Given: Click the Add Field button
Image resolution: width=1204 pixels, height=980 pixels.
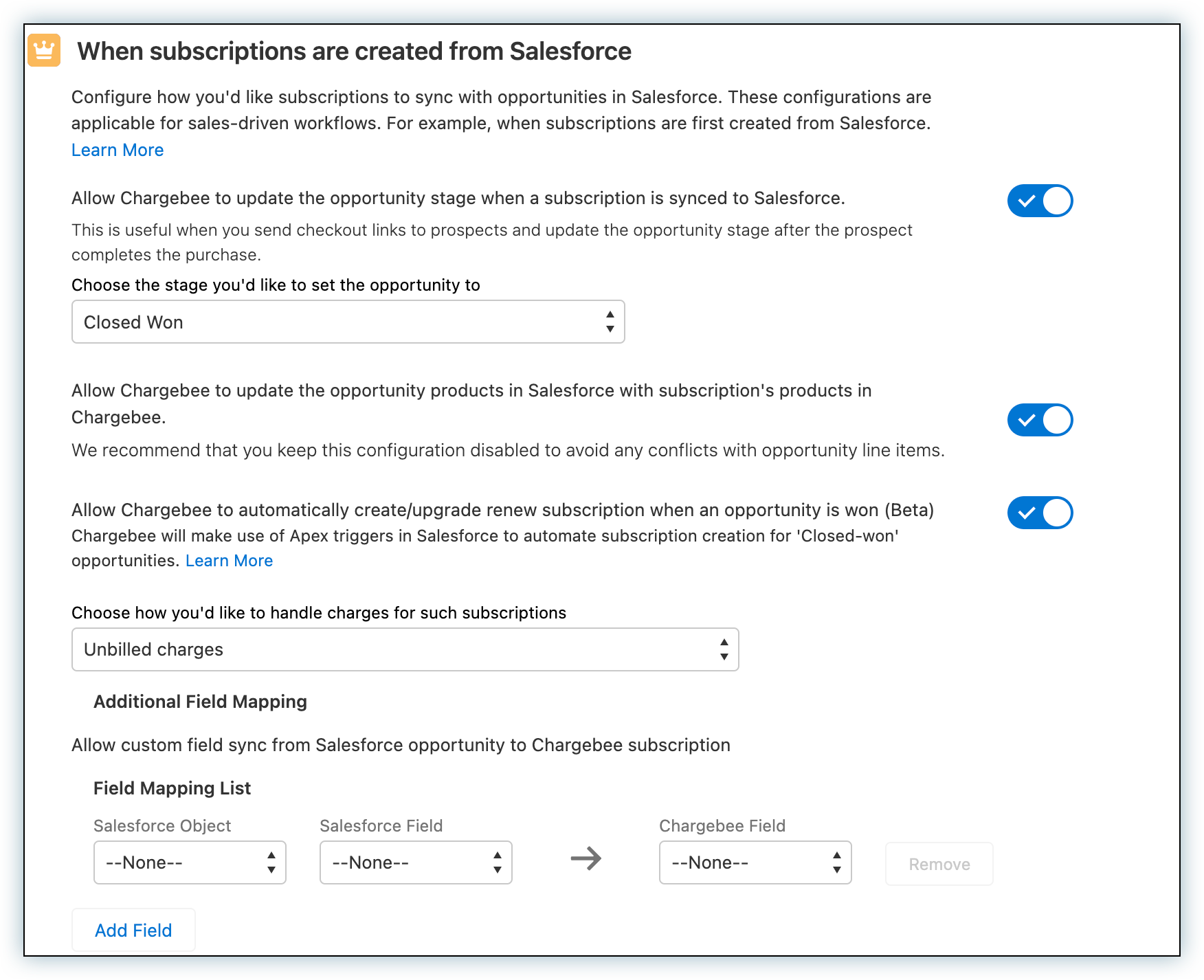Looking at the screenshot, I should click(133, 930).
